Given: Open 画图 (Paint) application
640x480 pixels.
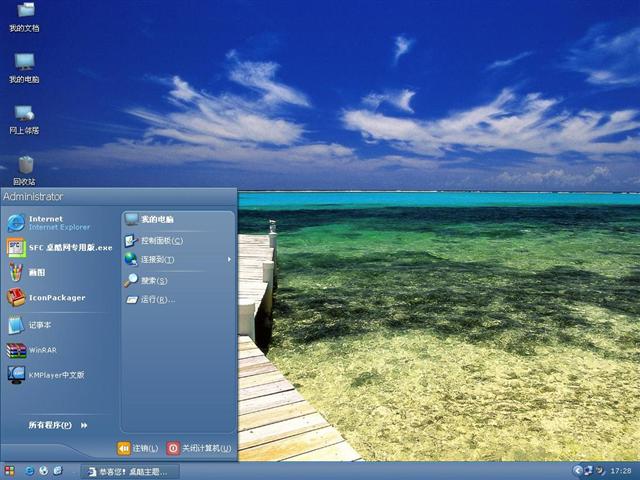Looking at the screenshot, I should [37, 272].
